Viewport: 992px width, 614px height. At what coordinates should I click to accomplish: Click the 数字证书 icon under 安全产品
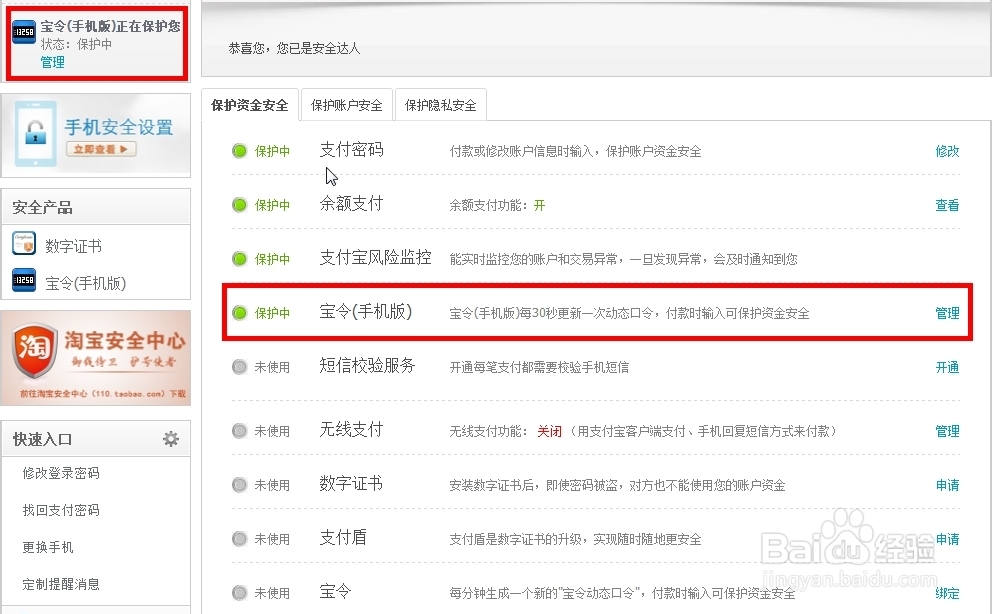(x=24, y=243)
